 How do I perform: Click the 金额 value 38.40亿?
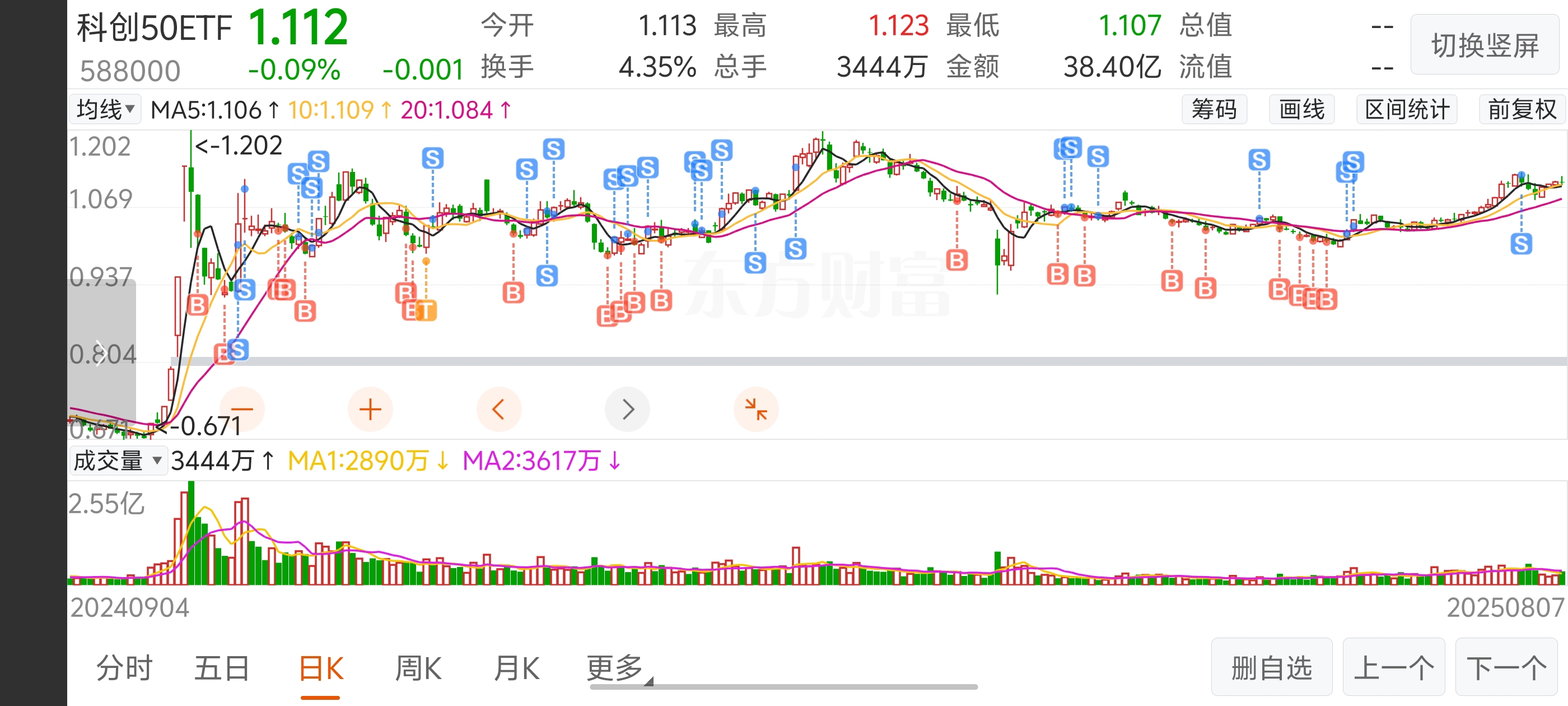1112,67
